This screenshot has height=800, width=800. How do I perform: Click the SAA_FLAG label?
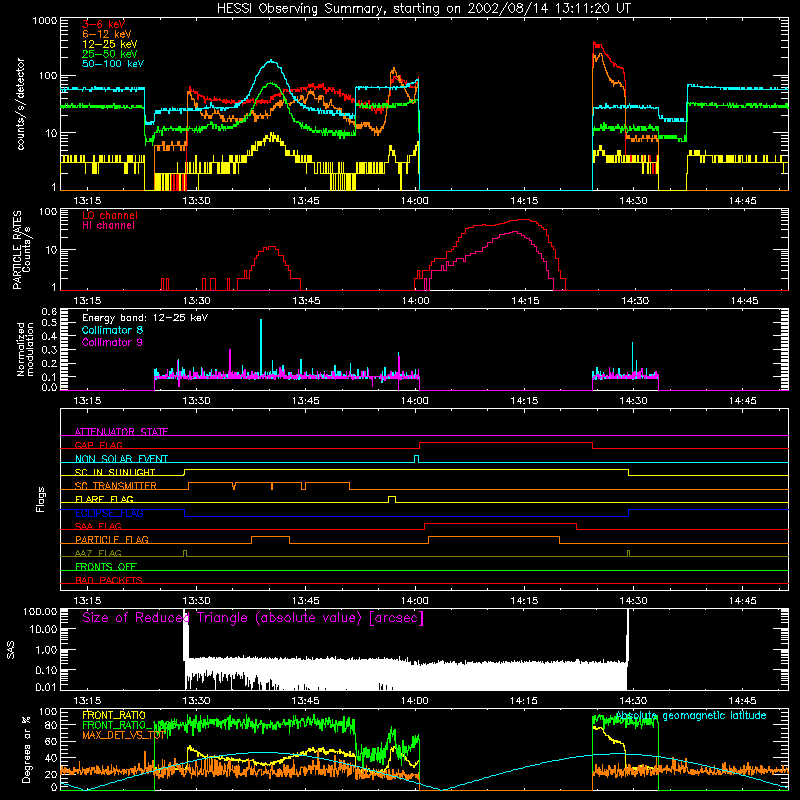pos(98,526)
